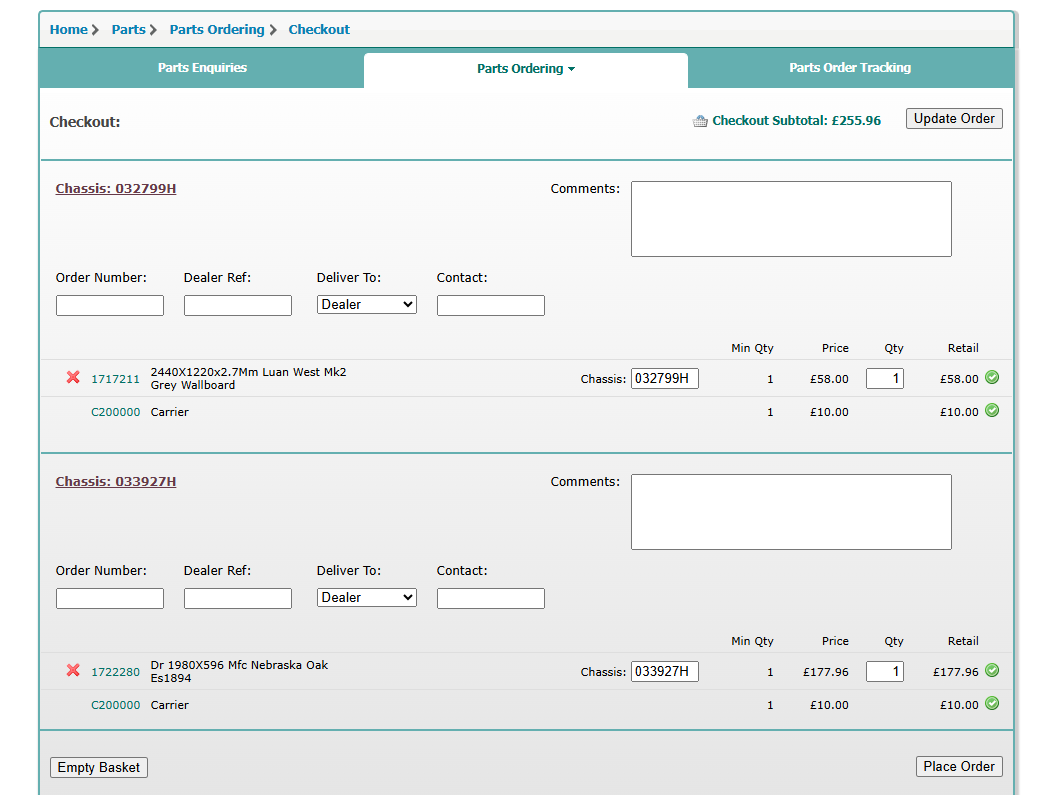Remove the Luan West Wallboard item
The width and height of the screenshot is (1062, 795).
pyautogui.click(x=73, y=378)
